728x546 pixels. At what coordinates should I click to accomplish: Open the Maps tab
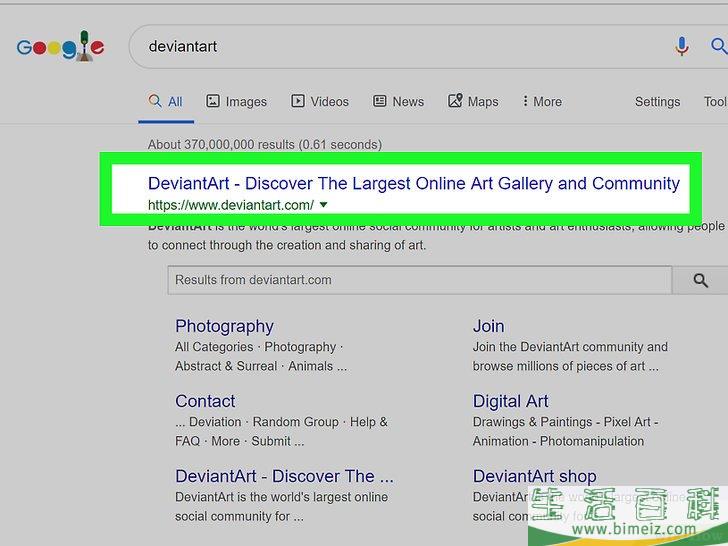(x=473, y=101)
